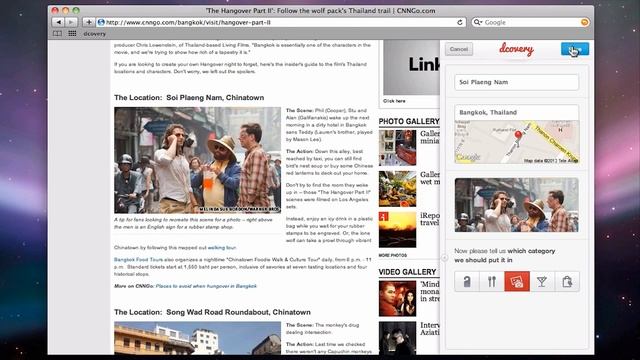Go forward with Safari forward arrow
Screen dimensions: 640x360
(71, 22)
